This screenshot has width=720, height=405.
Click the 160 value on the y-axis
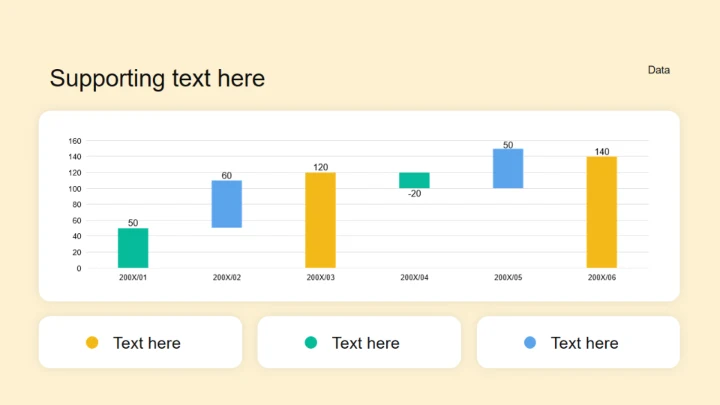[75, 141]
